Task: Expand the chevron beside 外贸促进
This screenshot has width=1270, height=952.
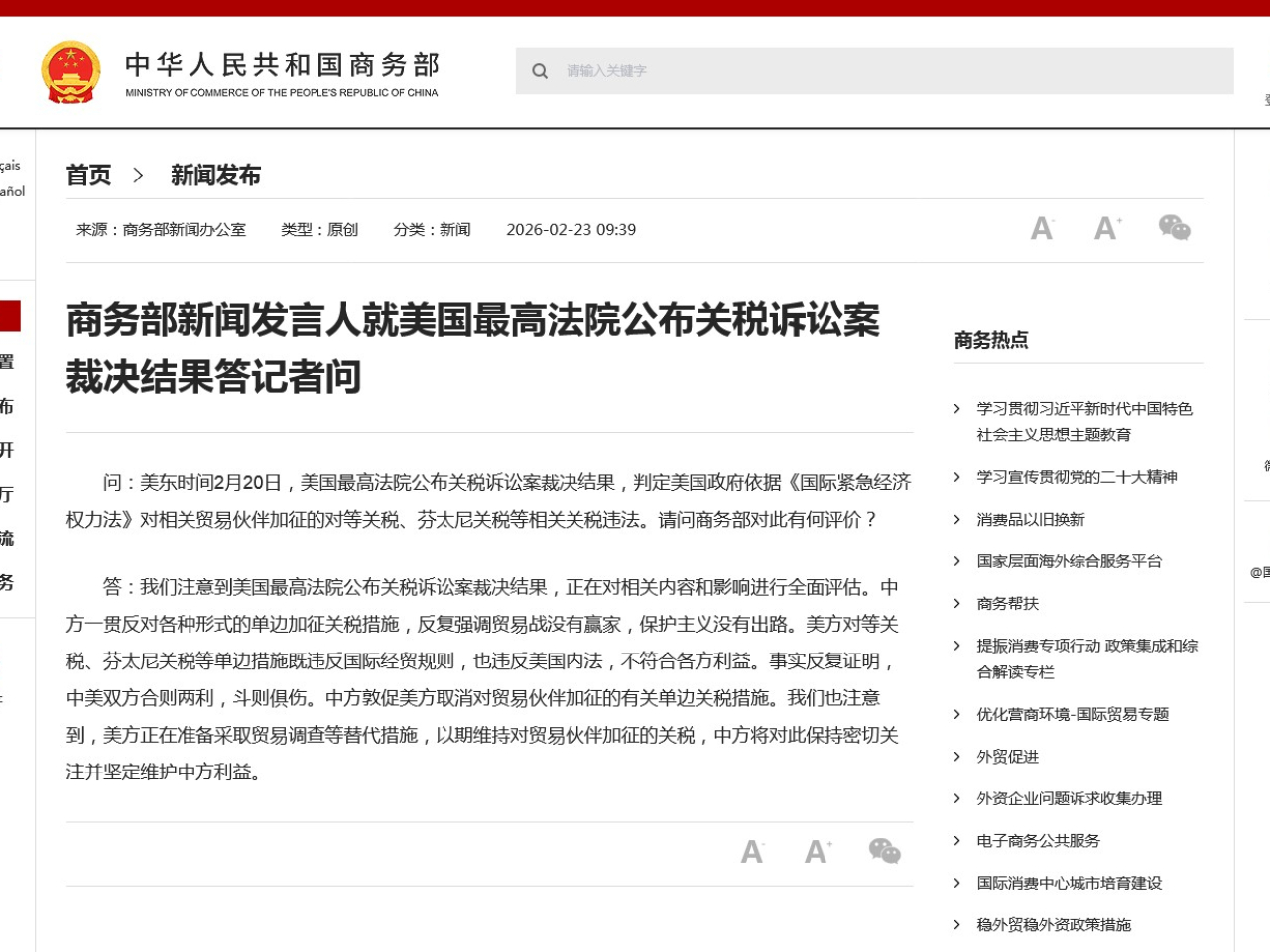Action: [x=955, y=756]
